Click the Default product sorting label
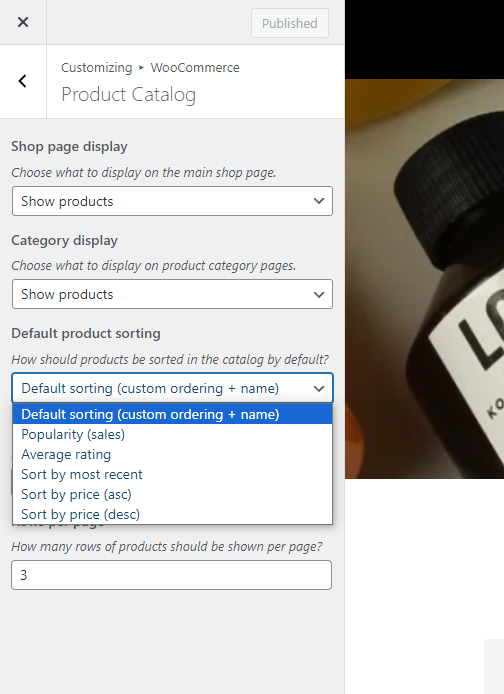This screenshot has width=504, height=694. pos(86,333)
